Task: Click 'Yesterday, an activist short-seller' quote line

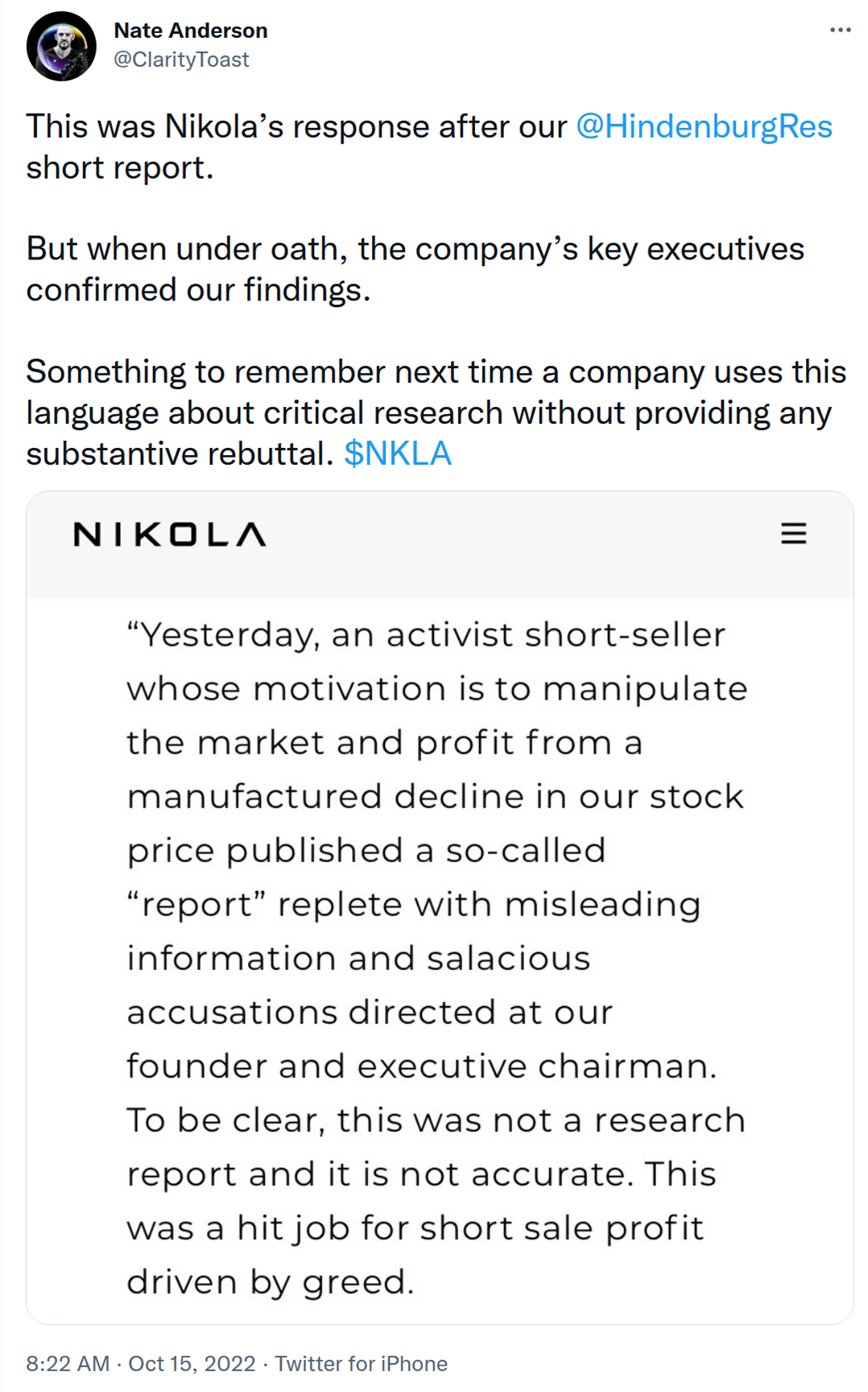Action: point(426,635)
